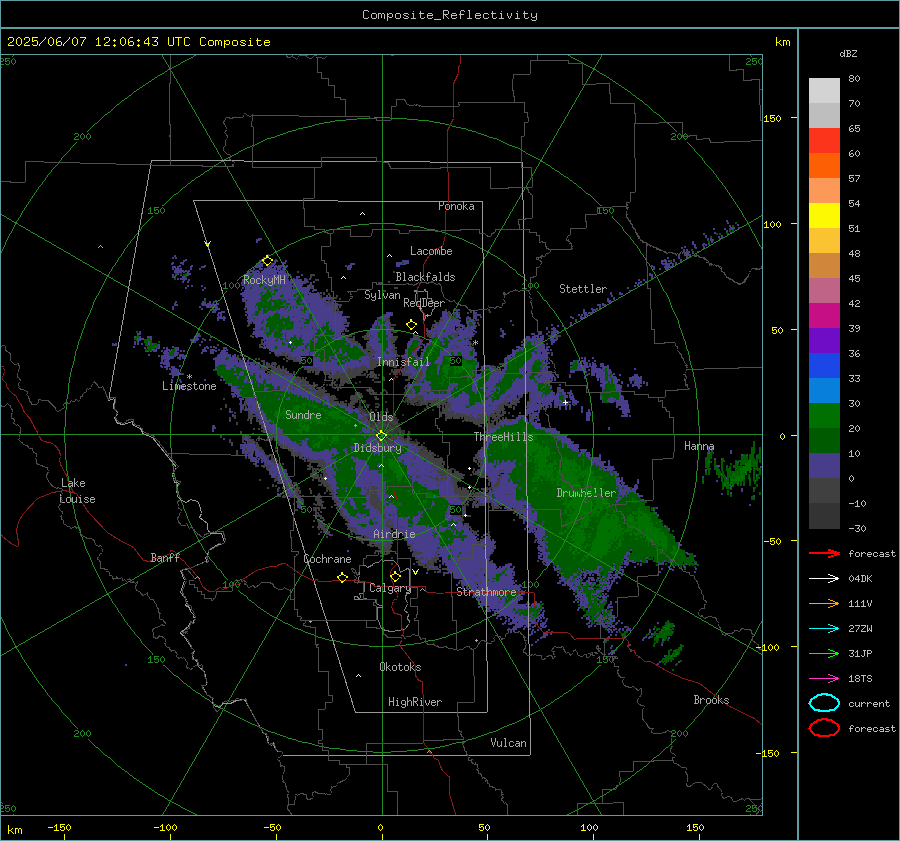
Task: Click the Cochrane label
Action: point(327,559)
